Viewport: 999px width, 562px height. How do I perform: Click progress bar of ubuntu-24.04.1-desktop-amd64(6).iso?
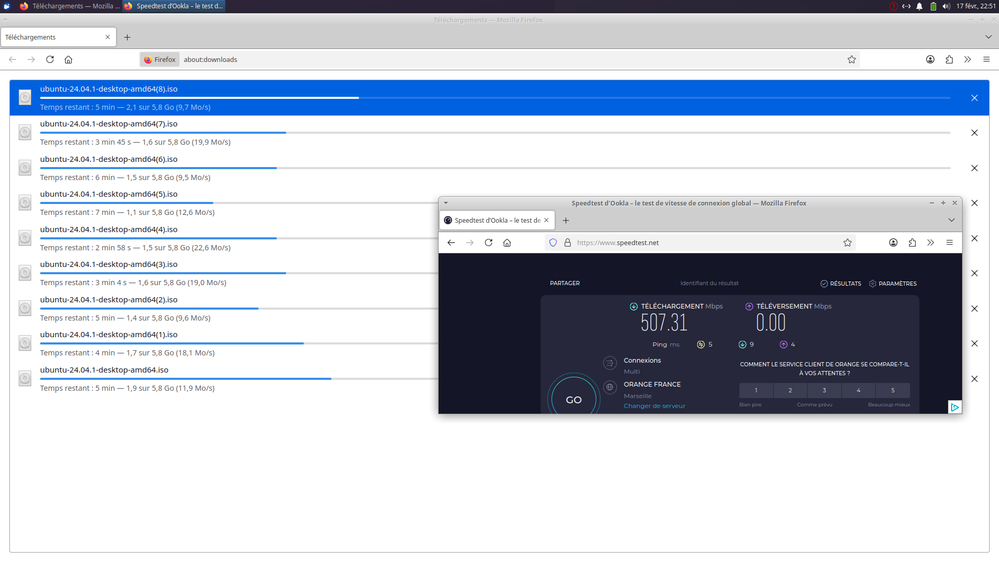(x=495, y=168)
